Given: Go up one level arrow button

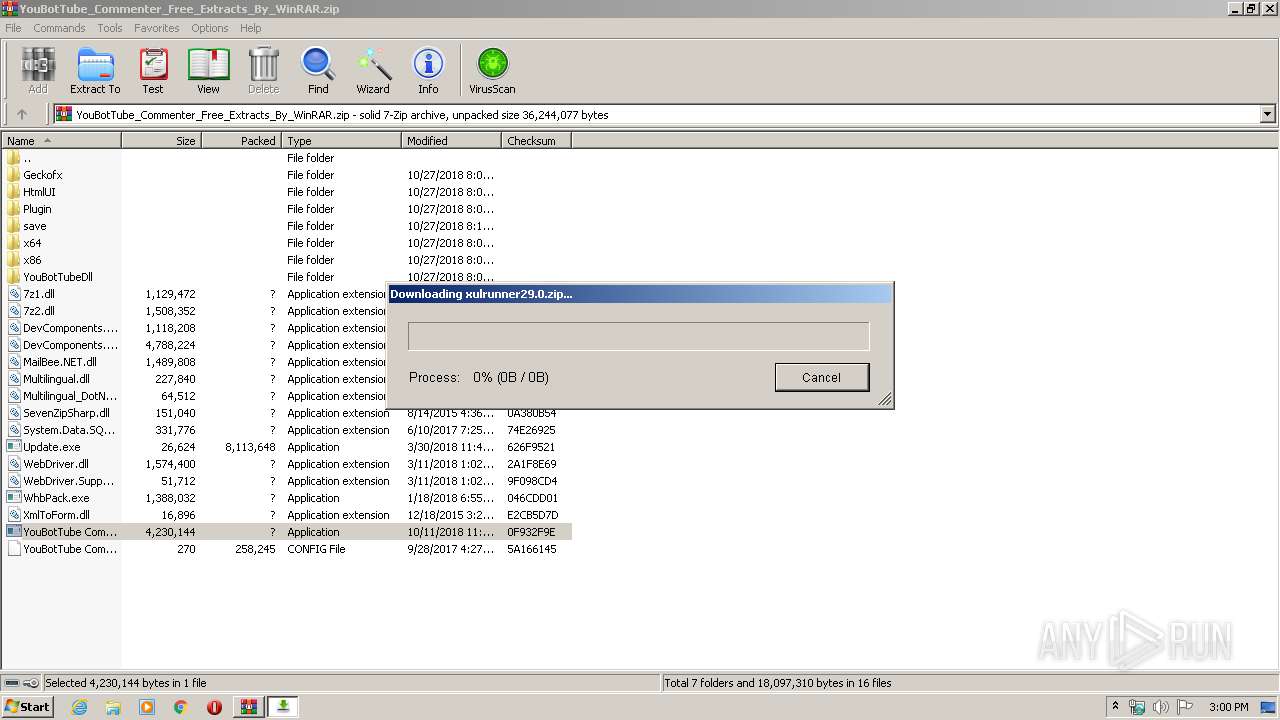Looking at the screenshot, I should [22, 114].
